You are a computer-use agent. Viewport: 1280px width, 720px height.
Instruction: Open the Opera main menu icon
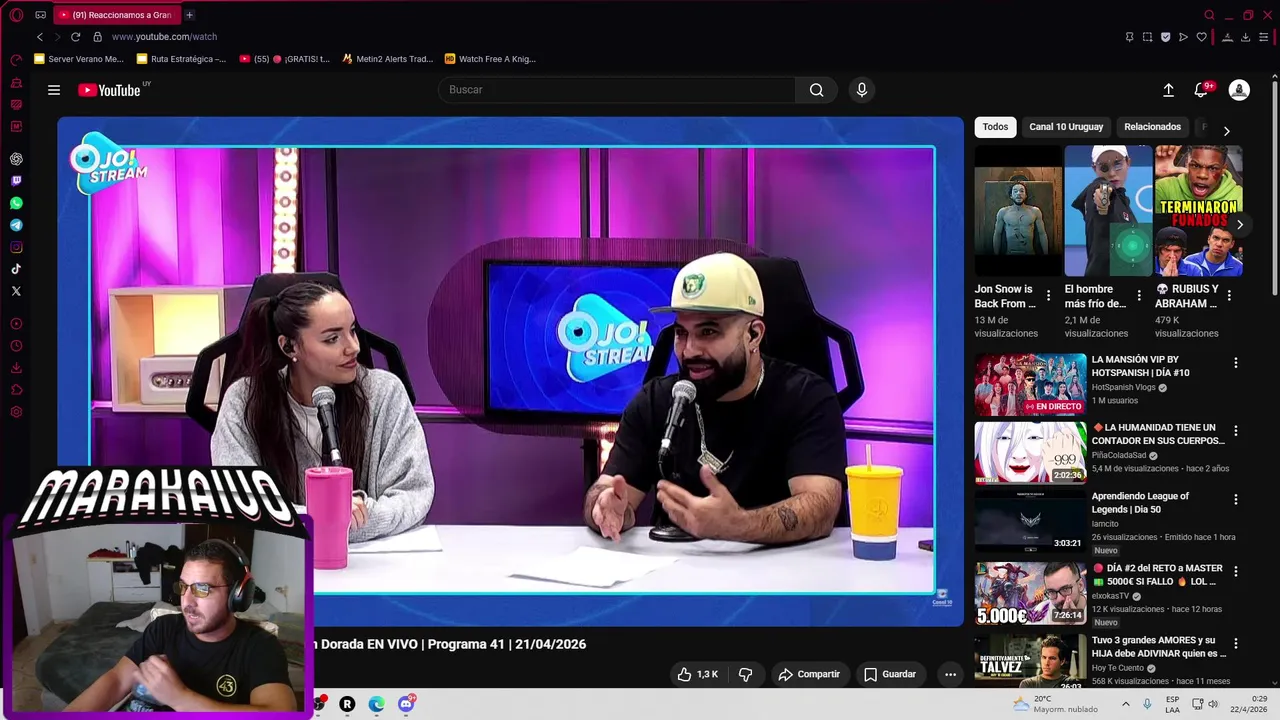pyautogui.click(x=16, y=15)
